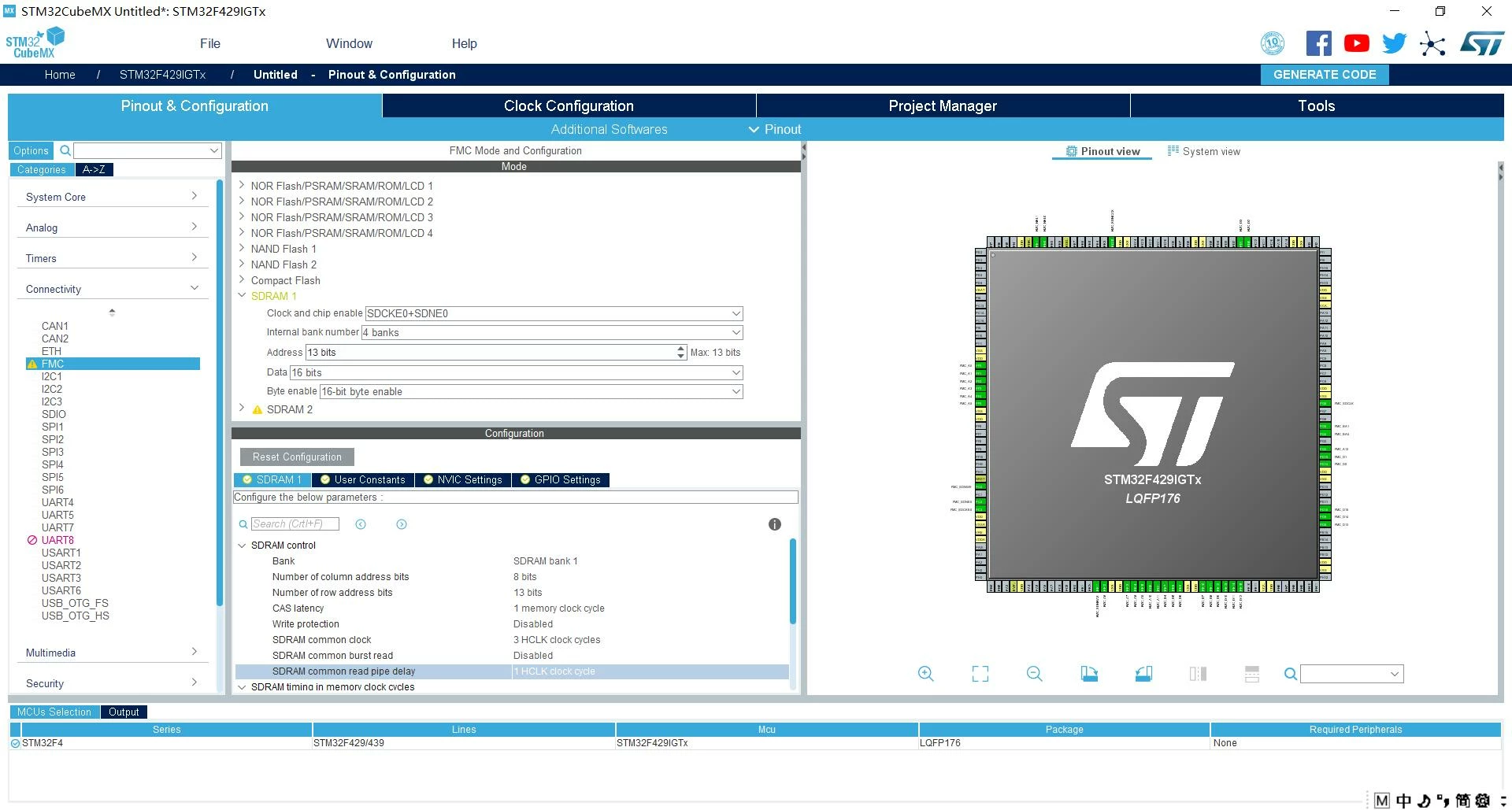1512x810 pixels.
Task: Click the ST logo in the header
Action: pyautogui.click(x=1482, y=43)
